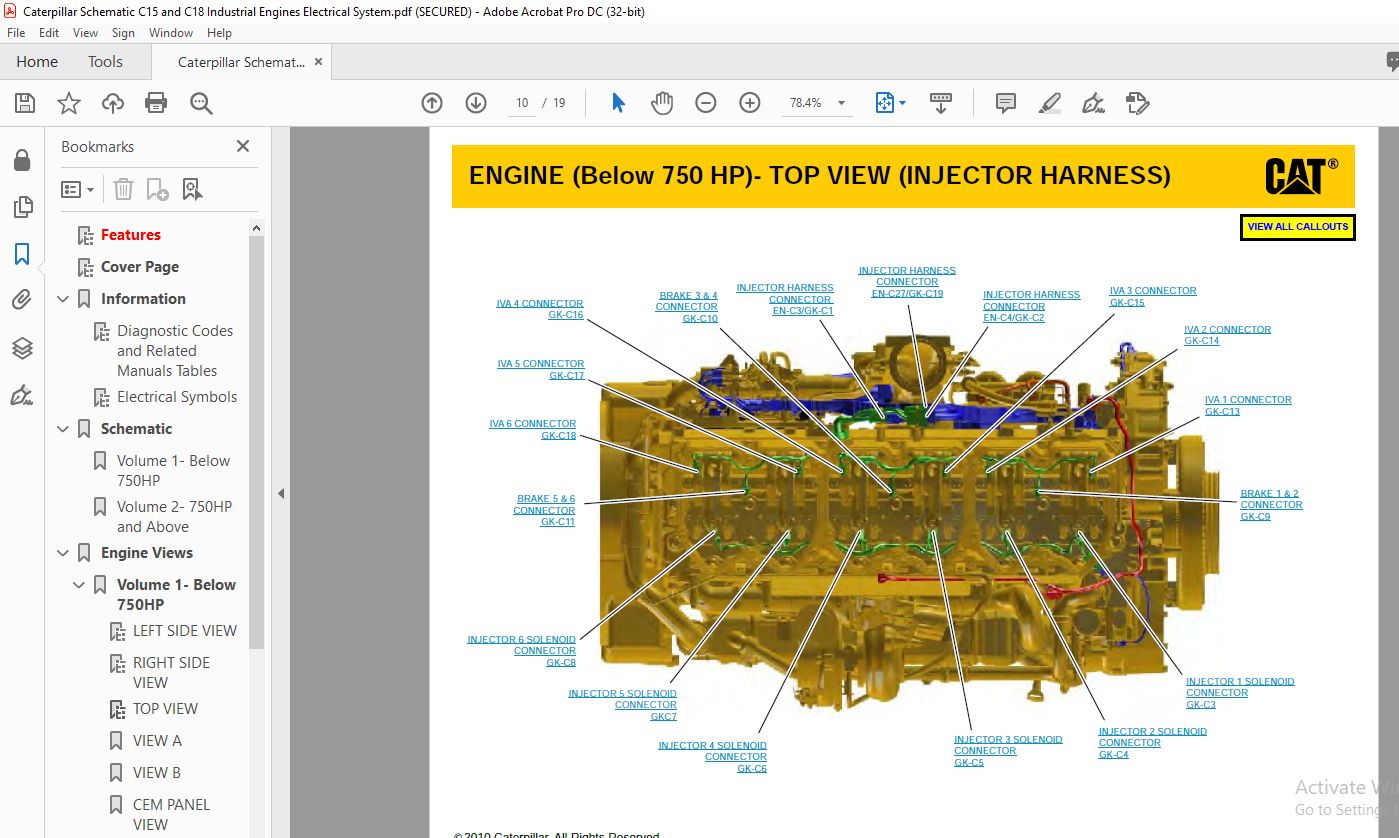Open the Sign menu
Screen dimensions: 1399x838
click(x=123, y=33)
